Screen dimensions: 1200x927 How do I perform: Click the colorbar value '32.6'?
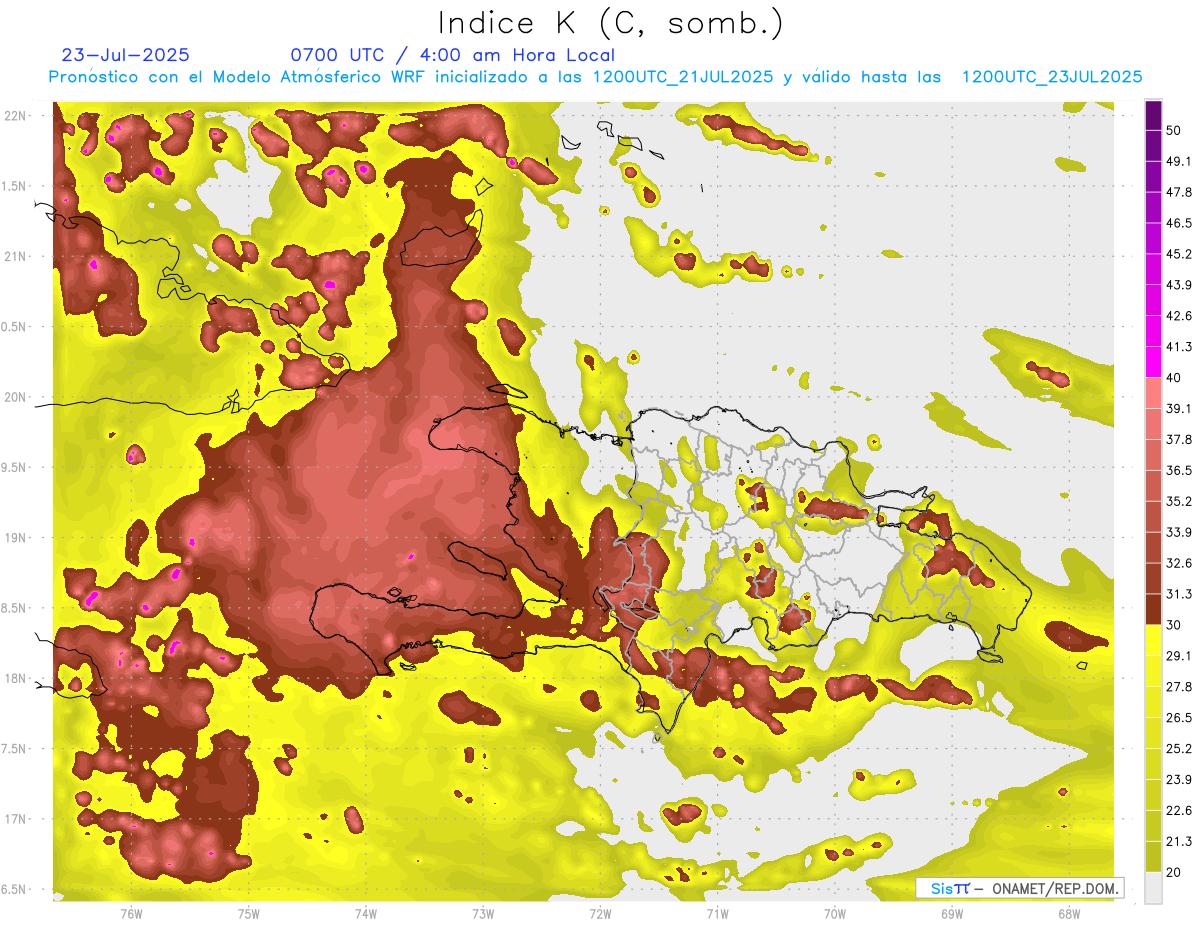click(x=1179, y=563)
